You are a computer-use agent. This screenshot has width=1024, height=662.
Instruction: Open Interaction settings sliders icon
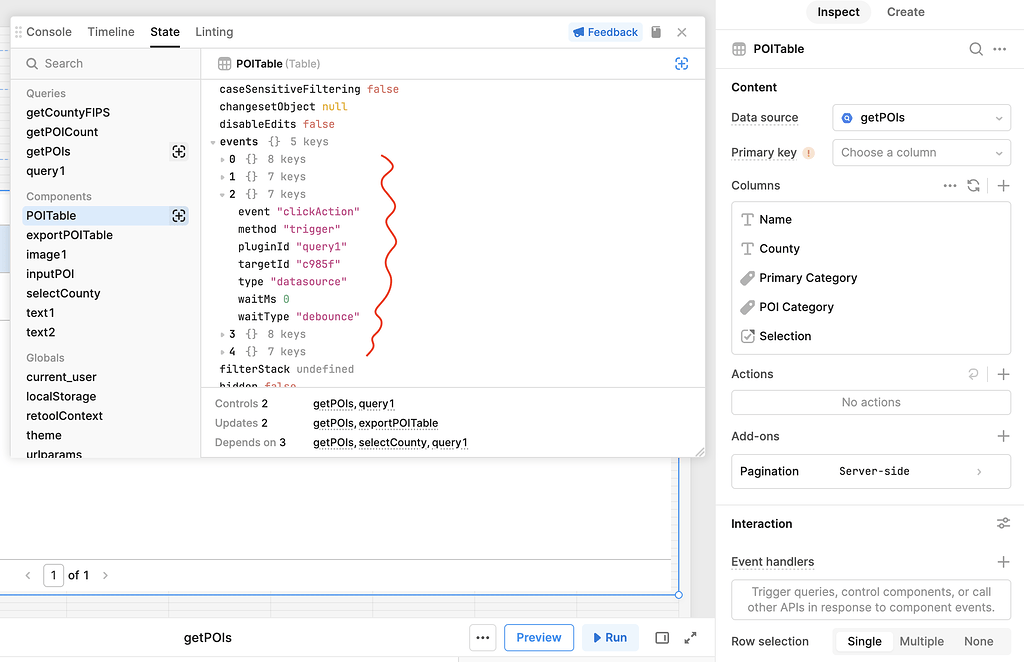[x=1004, y=524]
